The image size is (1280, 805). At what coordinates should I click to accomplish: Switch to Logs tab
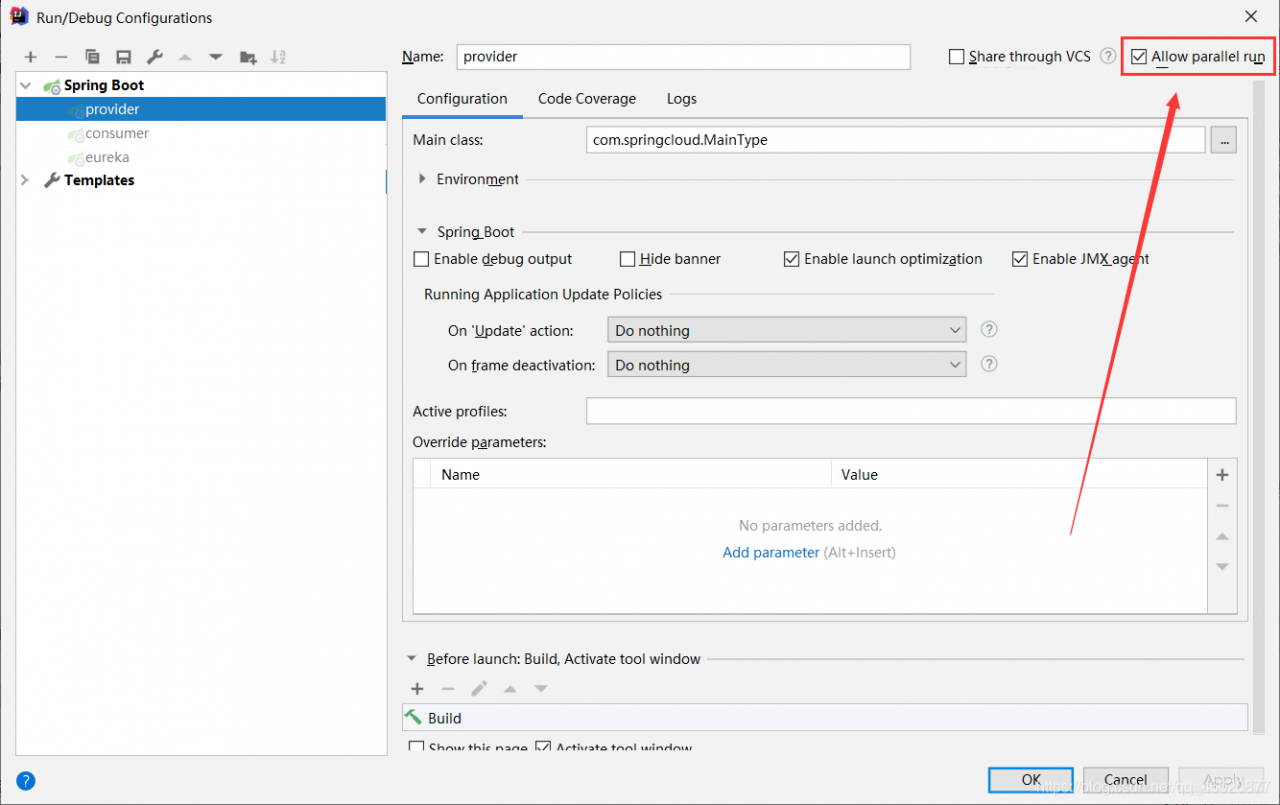682,98
